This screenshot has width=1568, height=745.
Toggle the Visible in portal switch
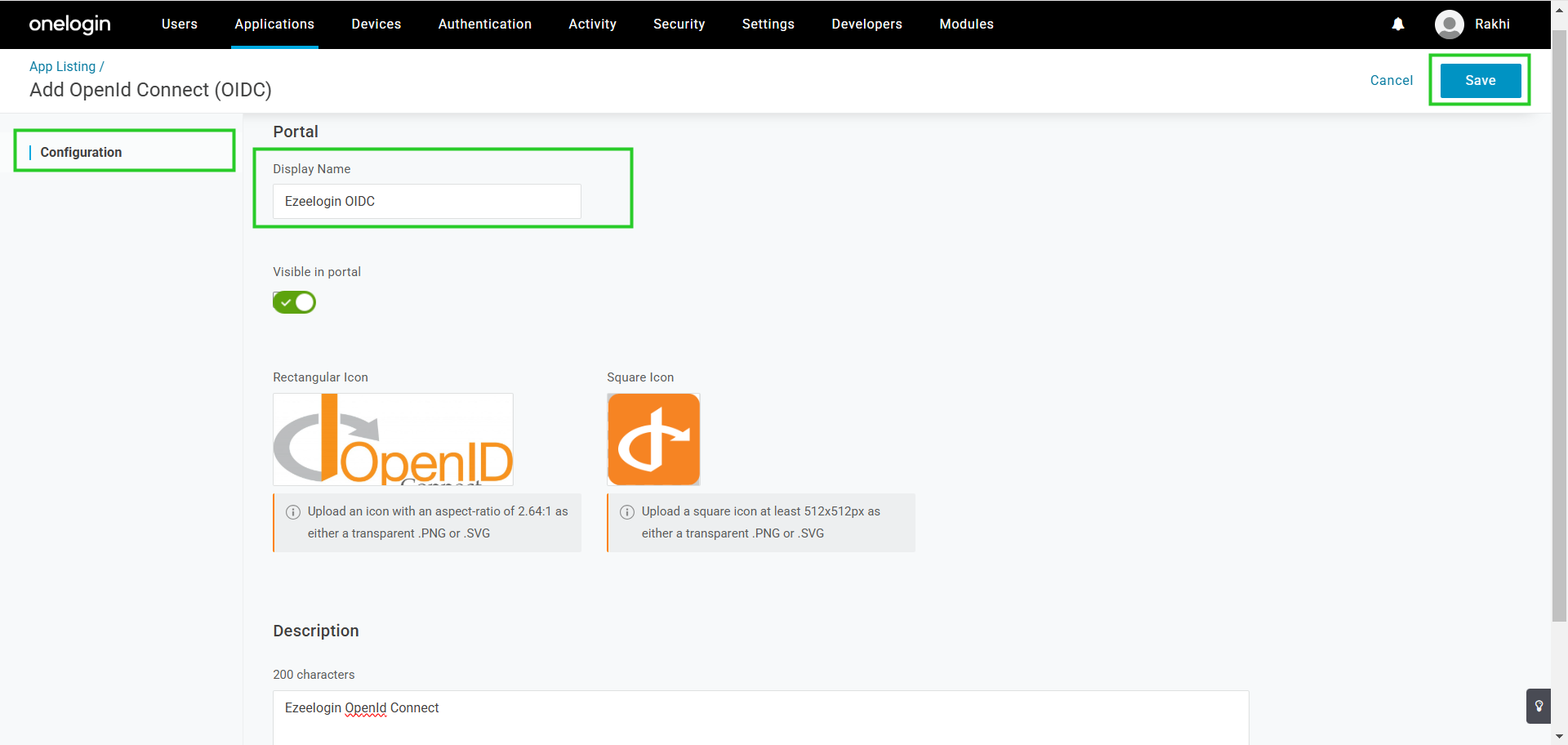[294, 302]
